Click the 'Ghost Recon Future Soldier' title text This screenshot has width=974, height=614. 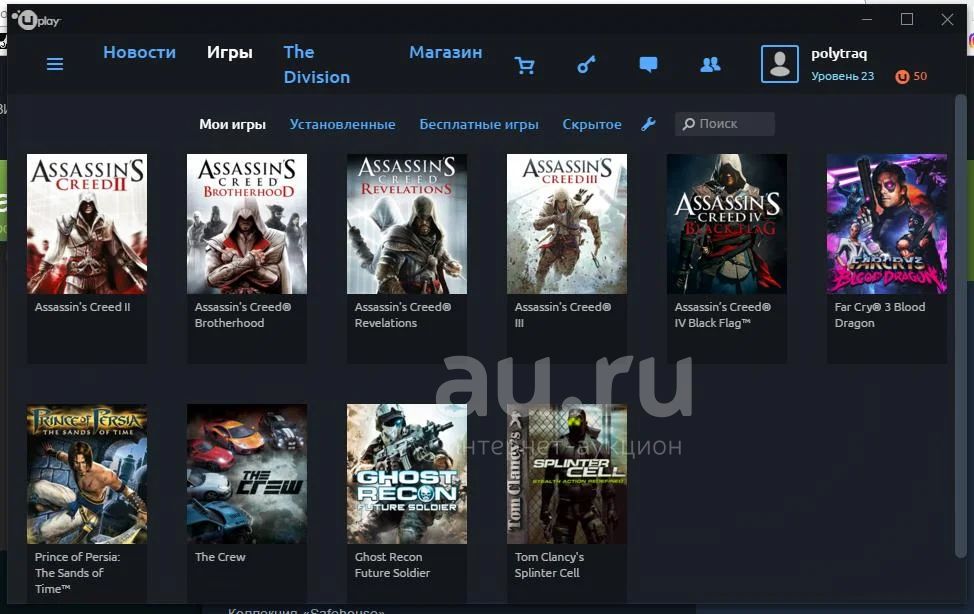tap(392, 565)
